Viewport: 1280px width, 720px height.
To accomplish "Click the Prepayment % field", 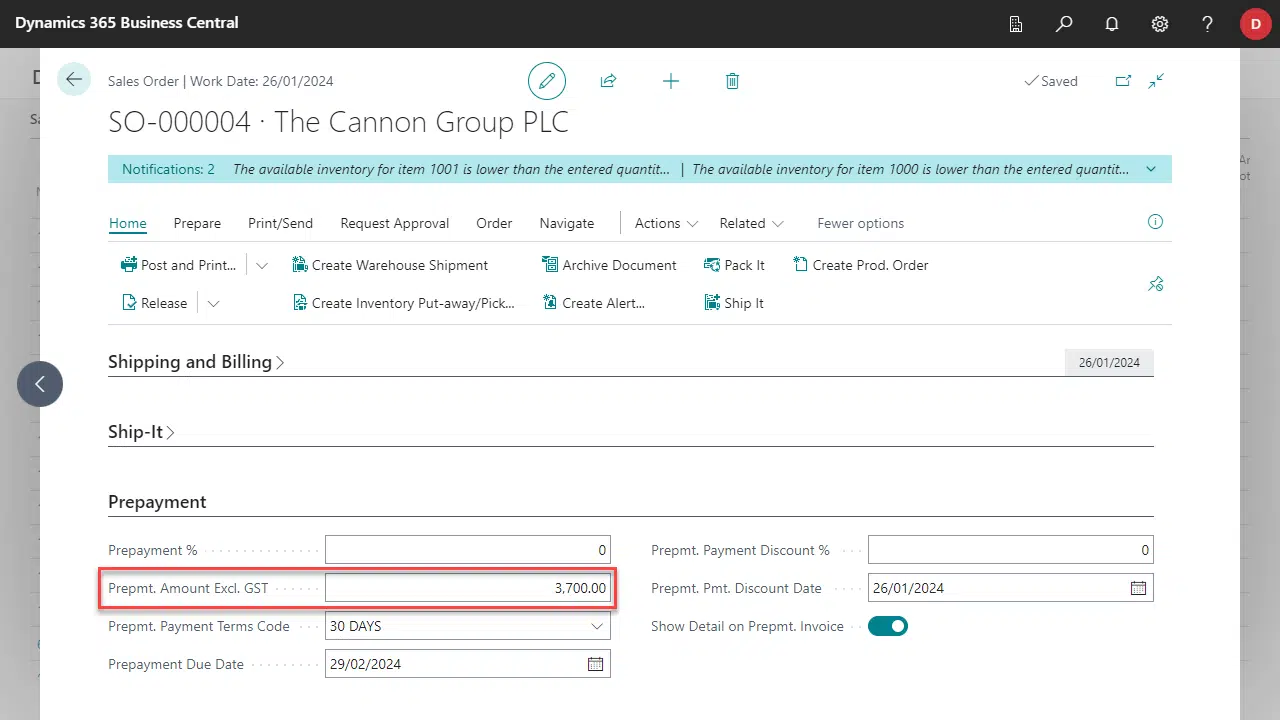I will [x=467, y=550].
